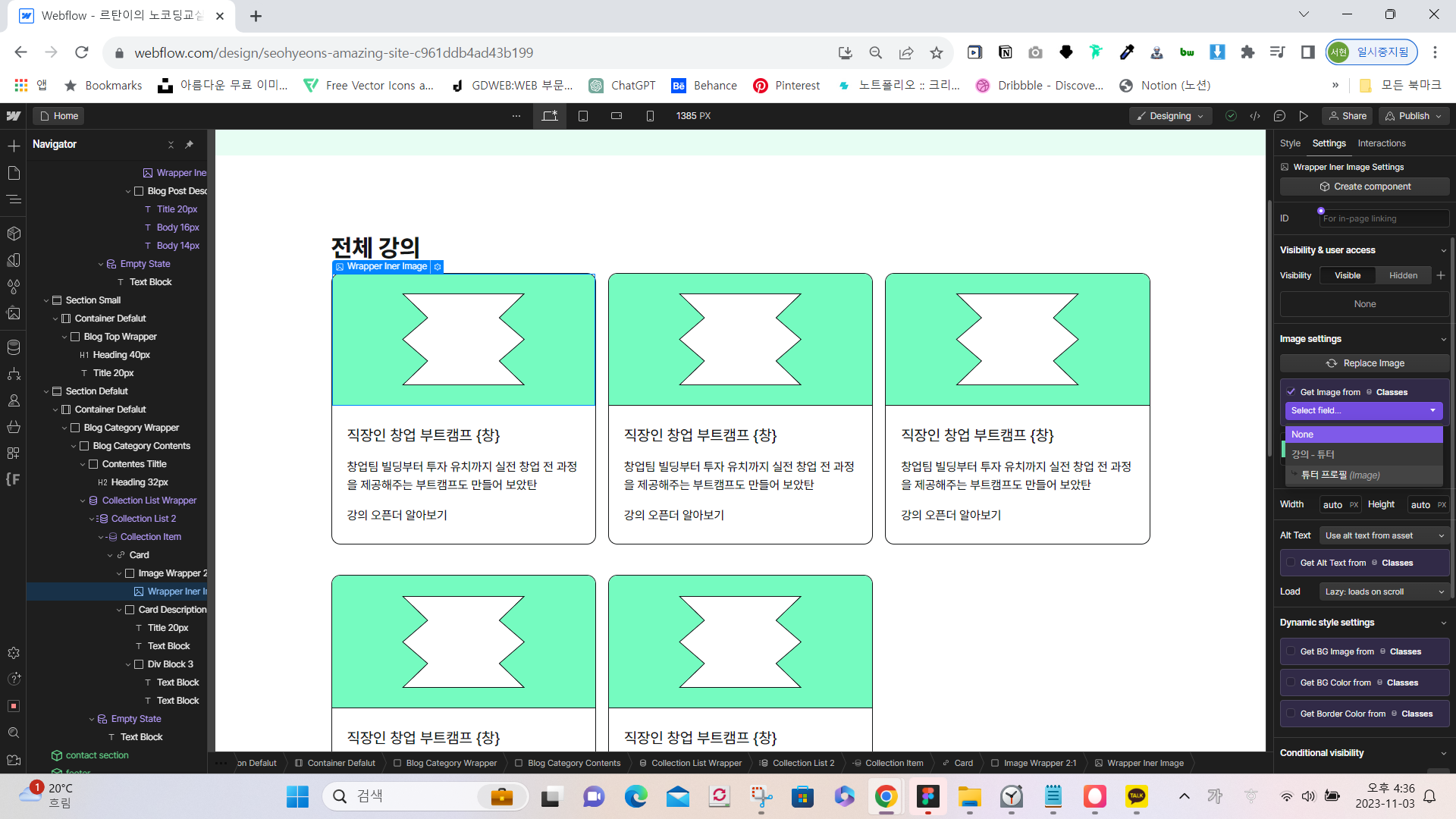Select the first card's green image
The width and height of the screenshot is (1456, 819).
click(463, 340)
